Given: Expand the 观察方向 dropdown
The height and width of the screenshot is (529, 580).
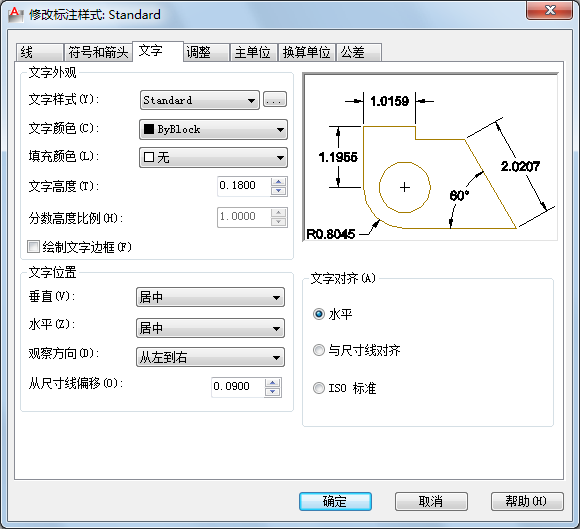Looking at the screenshot, I should (210, 357).
